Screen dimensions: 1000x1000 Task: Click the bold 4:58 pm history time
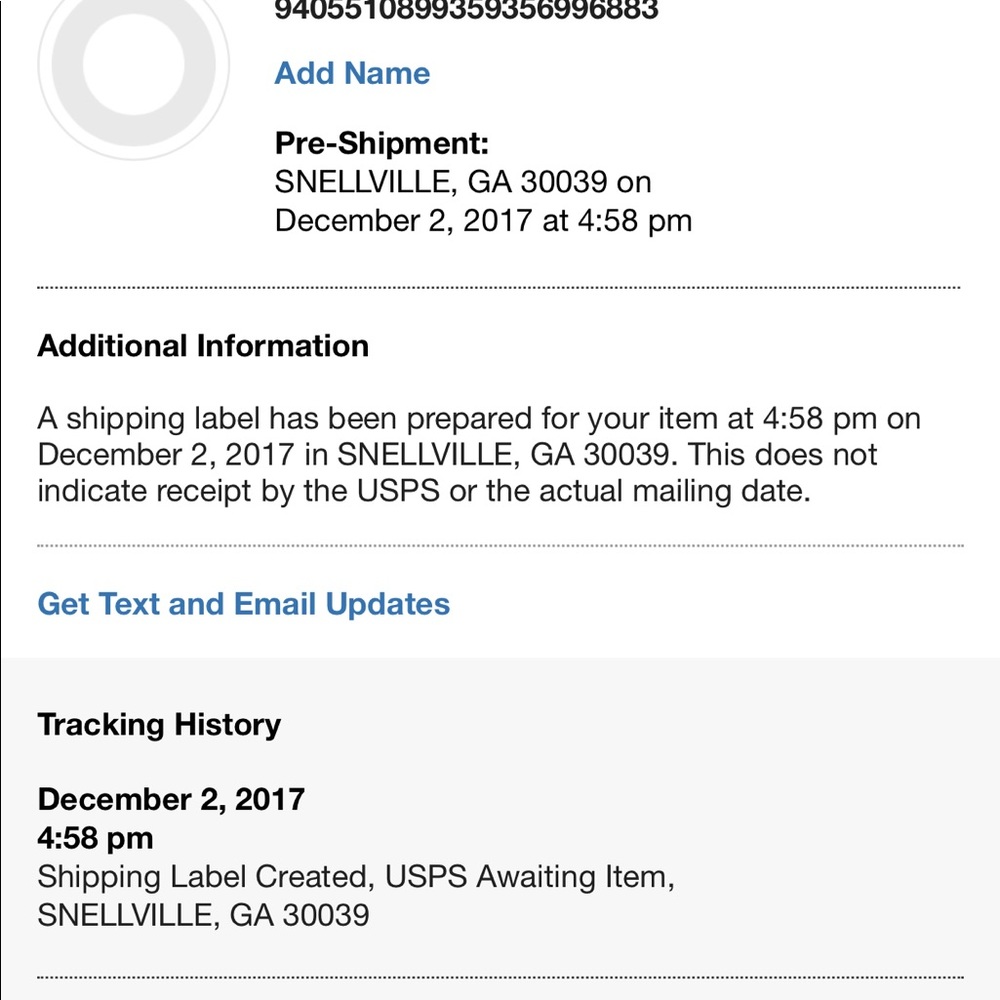coord(95,837)
